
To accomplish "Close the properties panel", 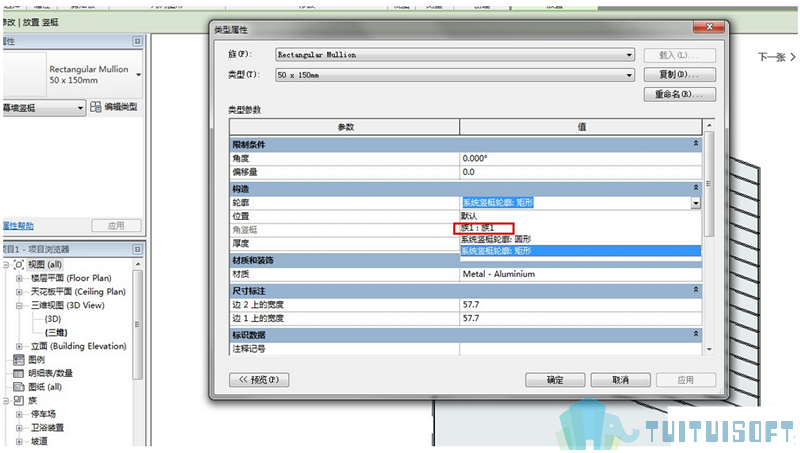I will 137,41.
